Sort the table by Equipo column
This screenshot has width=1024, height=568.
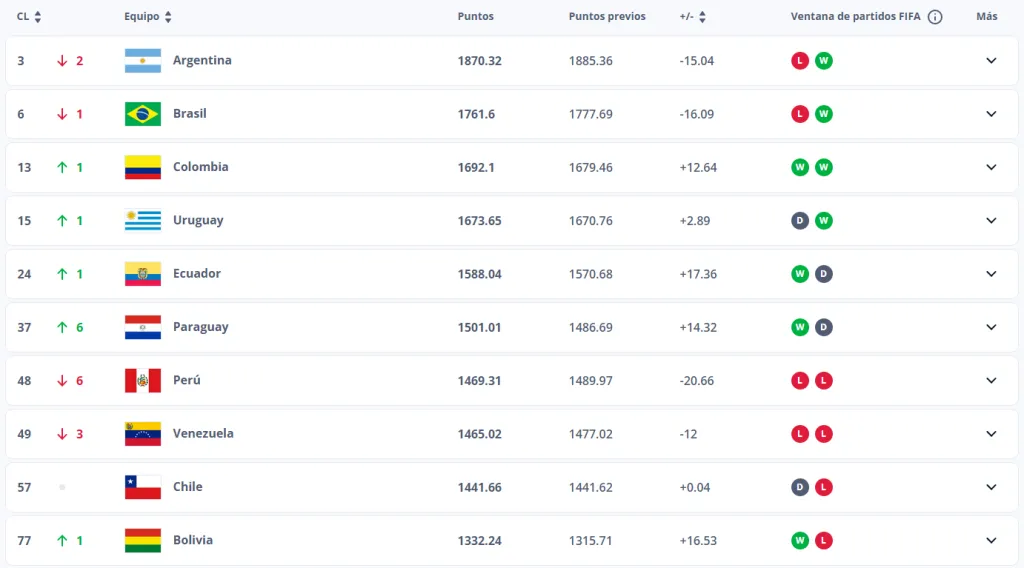click(x=168, y=17)
